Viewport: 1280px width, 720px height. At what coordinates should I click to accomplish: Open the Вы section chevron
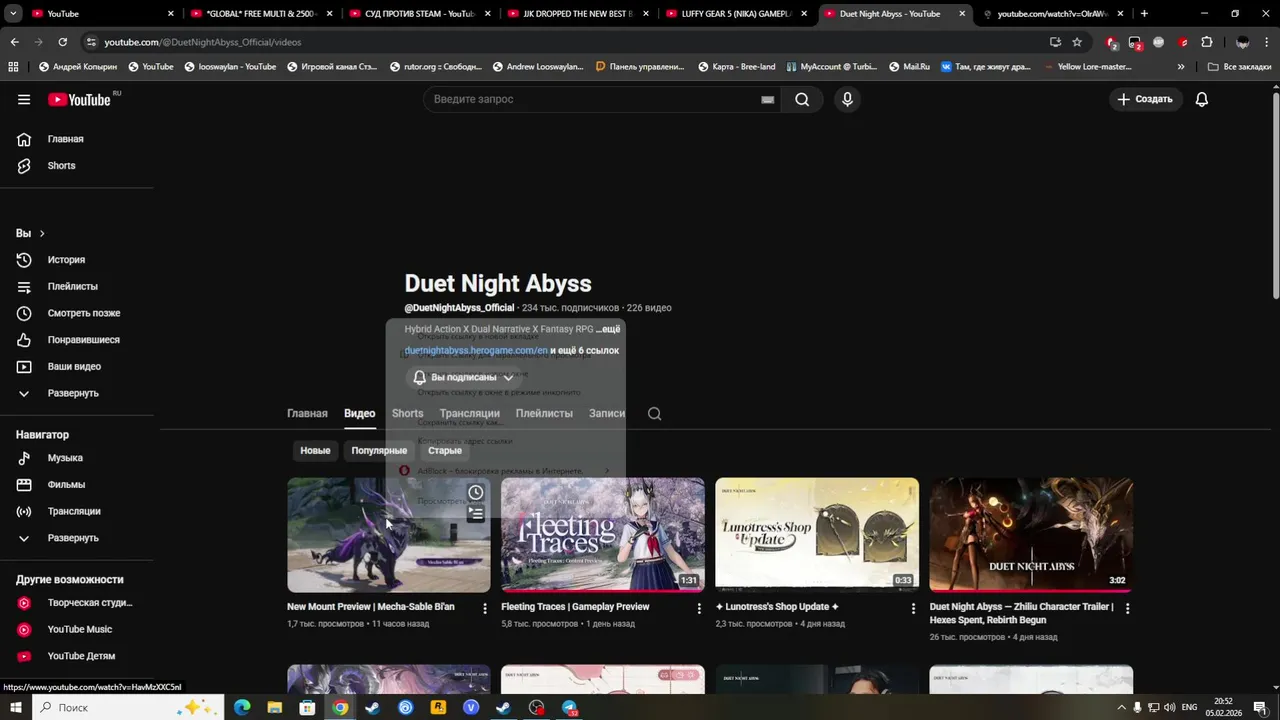click(x=41, y=233)
